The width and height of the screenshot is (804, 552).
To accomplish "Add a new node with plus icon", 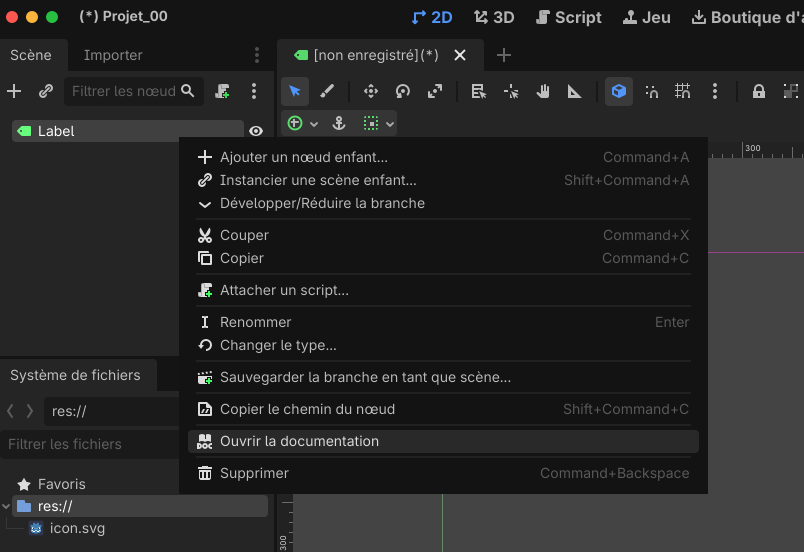I will 14,91.
